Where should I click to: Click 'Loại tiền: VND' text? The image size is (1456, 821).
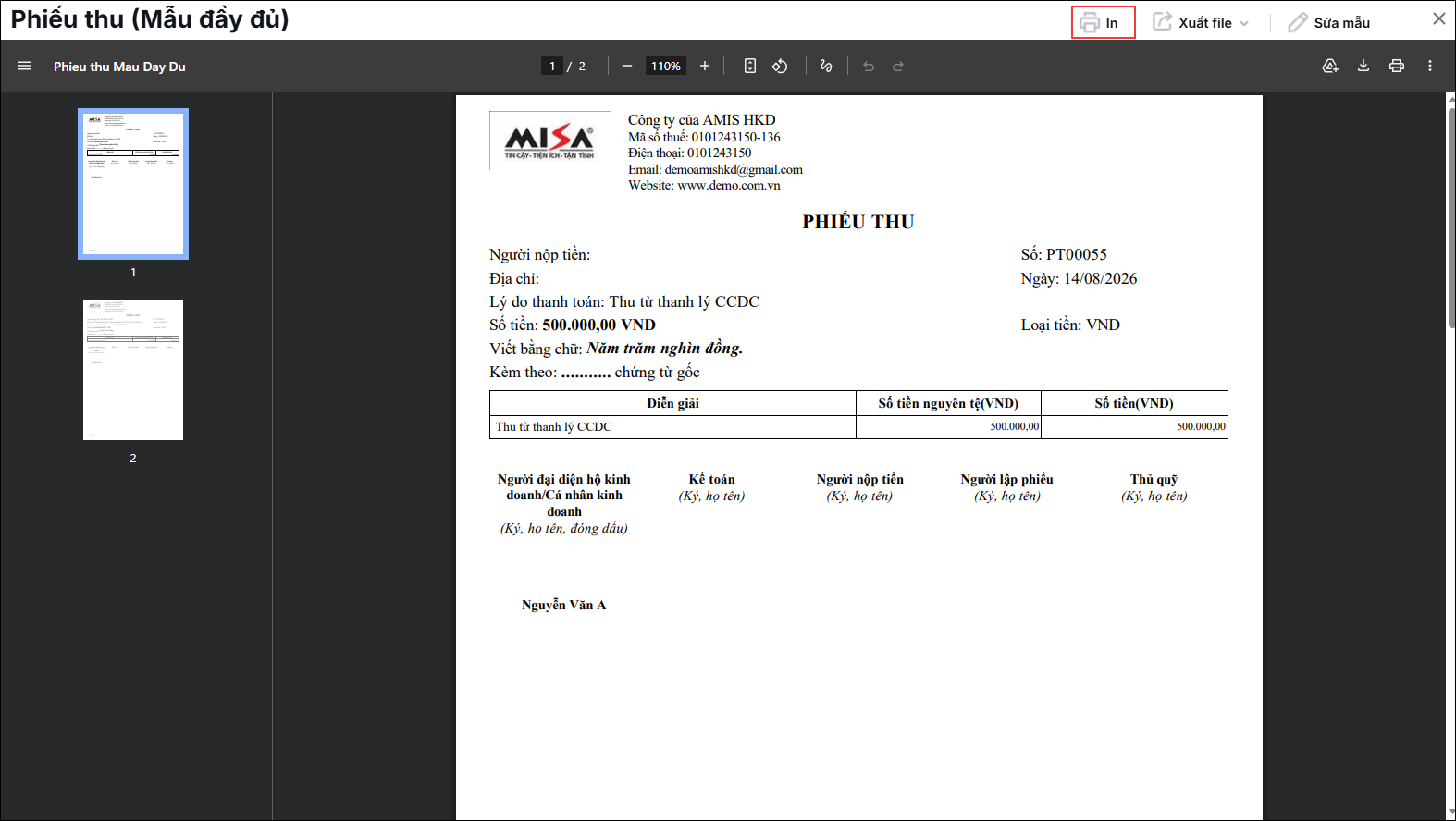tap(1070, 325)
